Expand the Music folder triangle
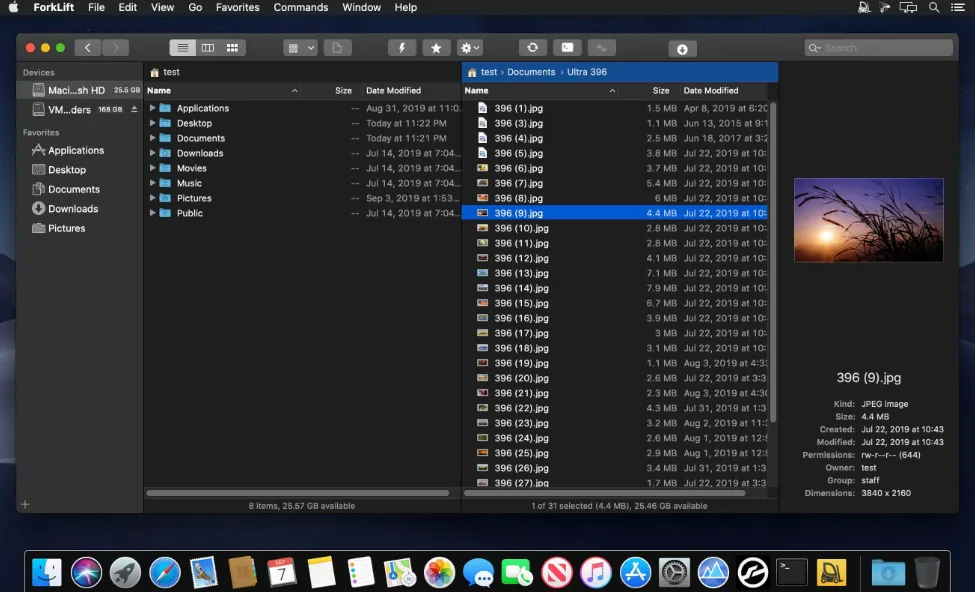Screen dimensions: 975x592 coord(152,182)
